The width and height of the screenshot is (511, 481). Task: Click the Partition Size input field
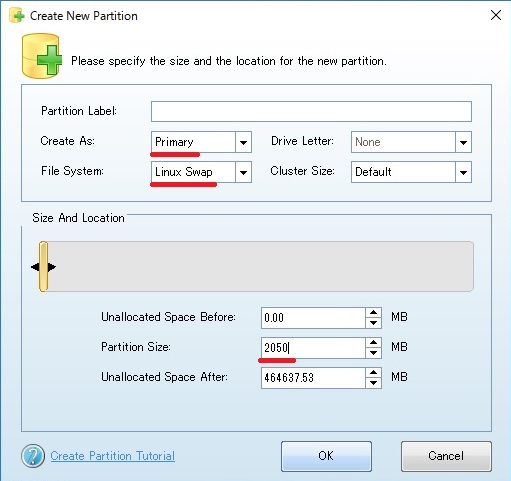pyautogui.click(x=313, y=348)
